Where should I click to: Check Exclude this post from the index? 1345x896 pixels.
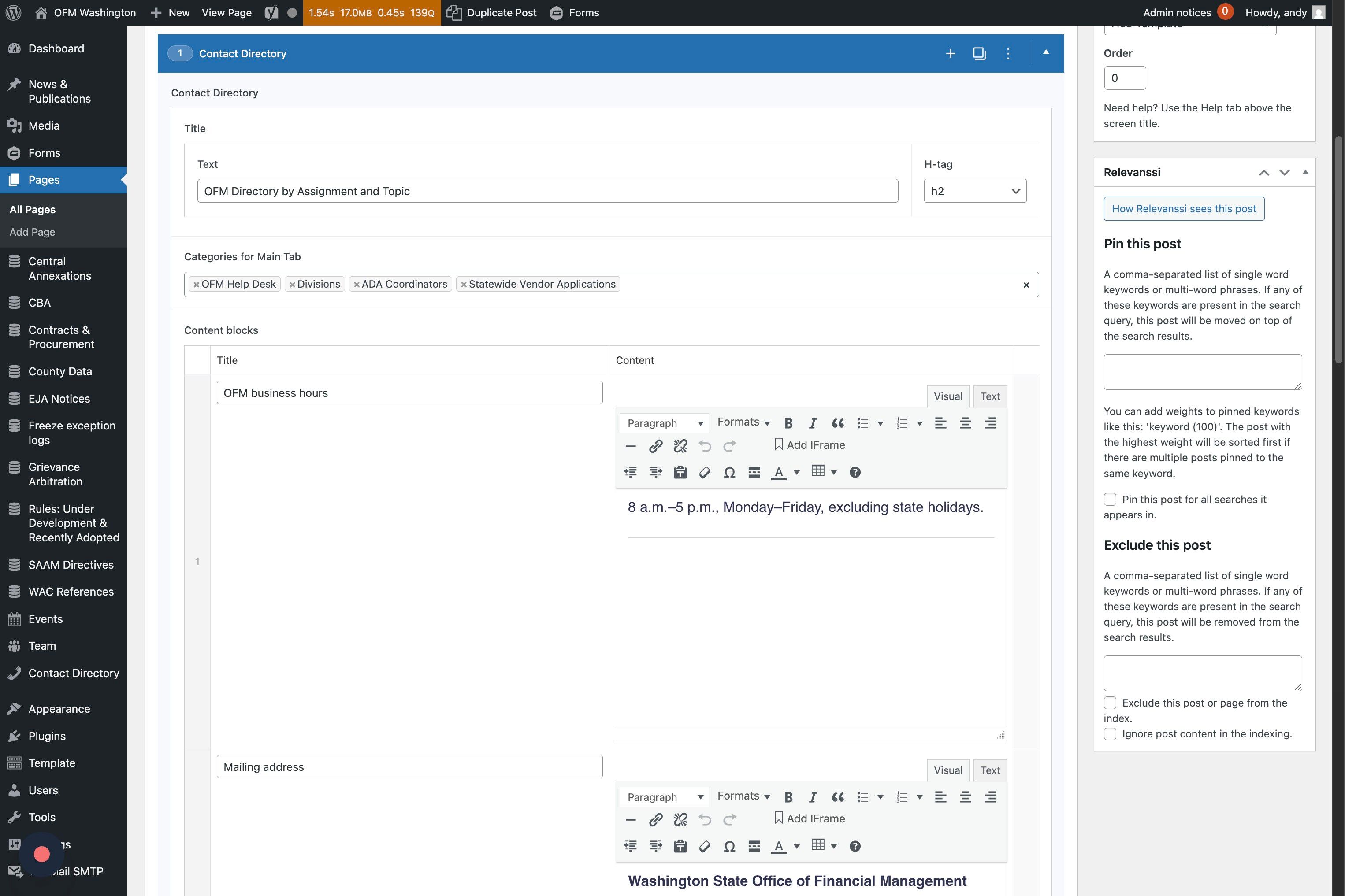coord(1110,703)
